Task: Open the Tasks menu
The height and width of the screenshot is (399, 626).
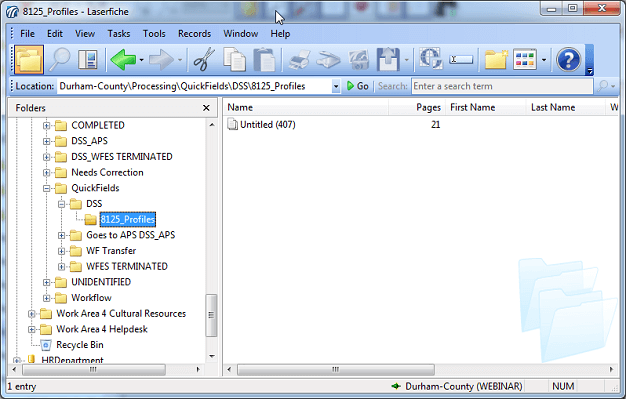Action: pos(119,34)
